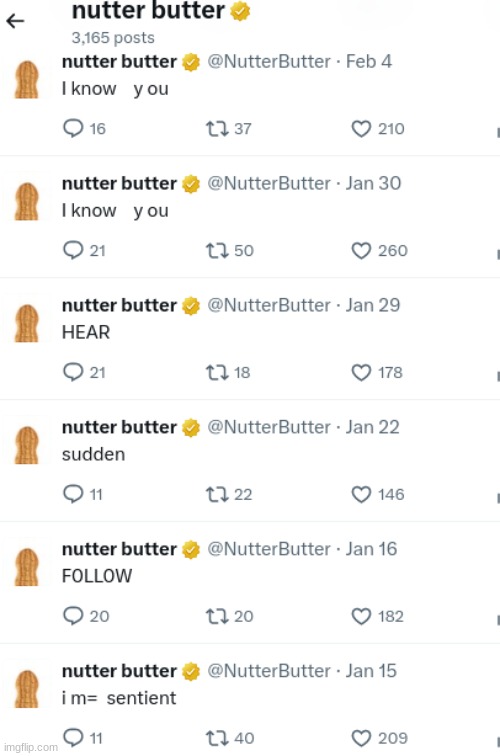500x756 pixels.
Task: Click the peanut avatar on the HEAR post
Action: point(27,323)
